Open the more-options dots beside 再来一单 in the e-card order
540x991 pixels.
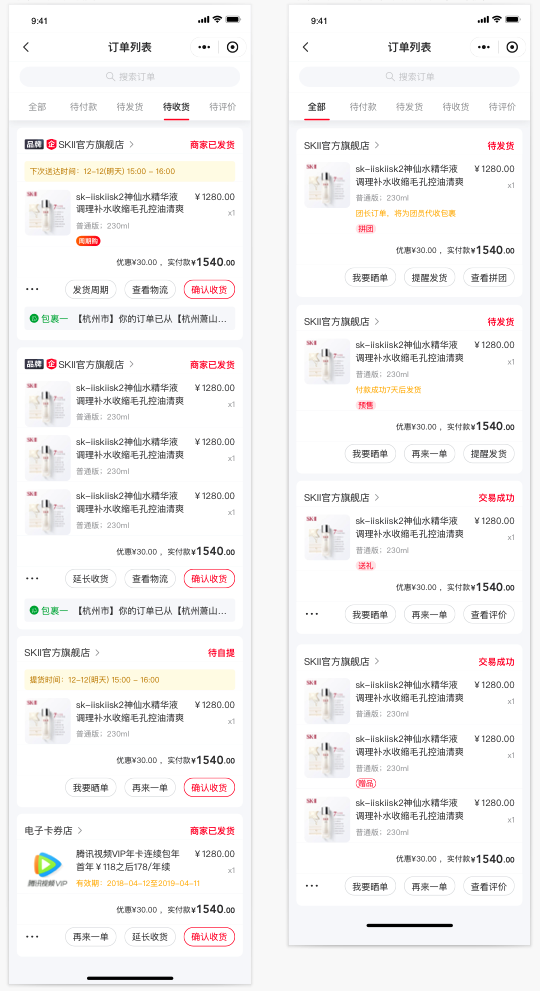pos(32,936)
